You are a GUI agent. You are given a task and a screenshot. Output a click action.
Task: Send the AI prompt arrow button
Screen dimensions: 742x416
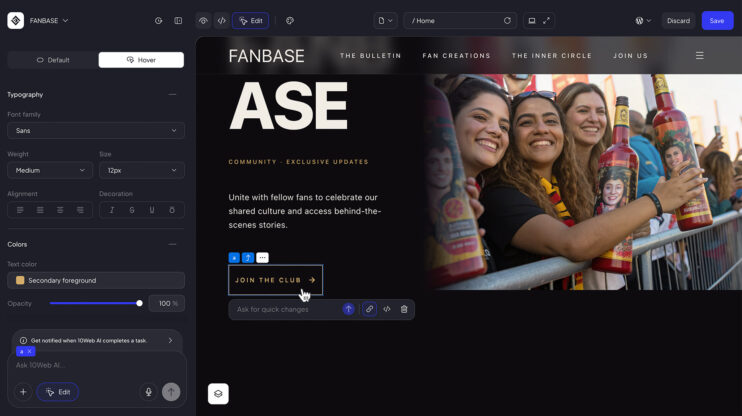tap(171, 392)
